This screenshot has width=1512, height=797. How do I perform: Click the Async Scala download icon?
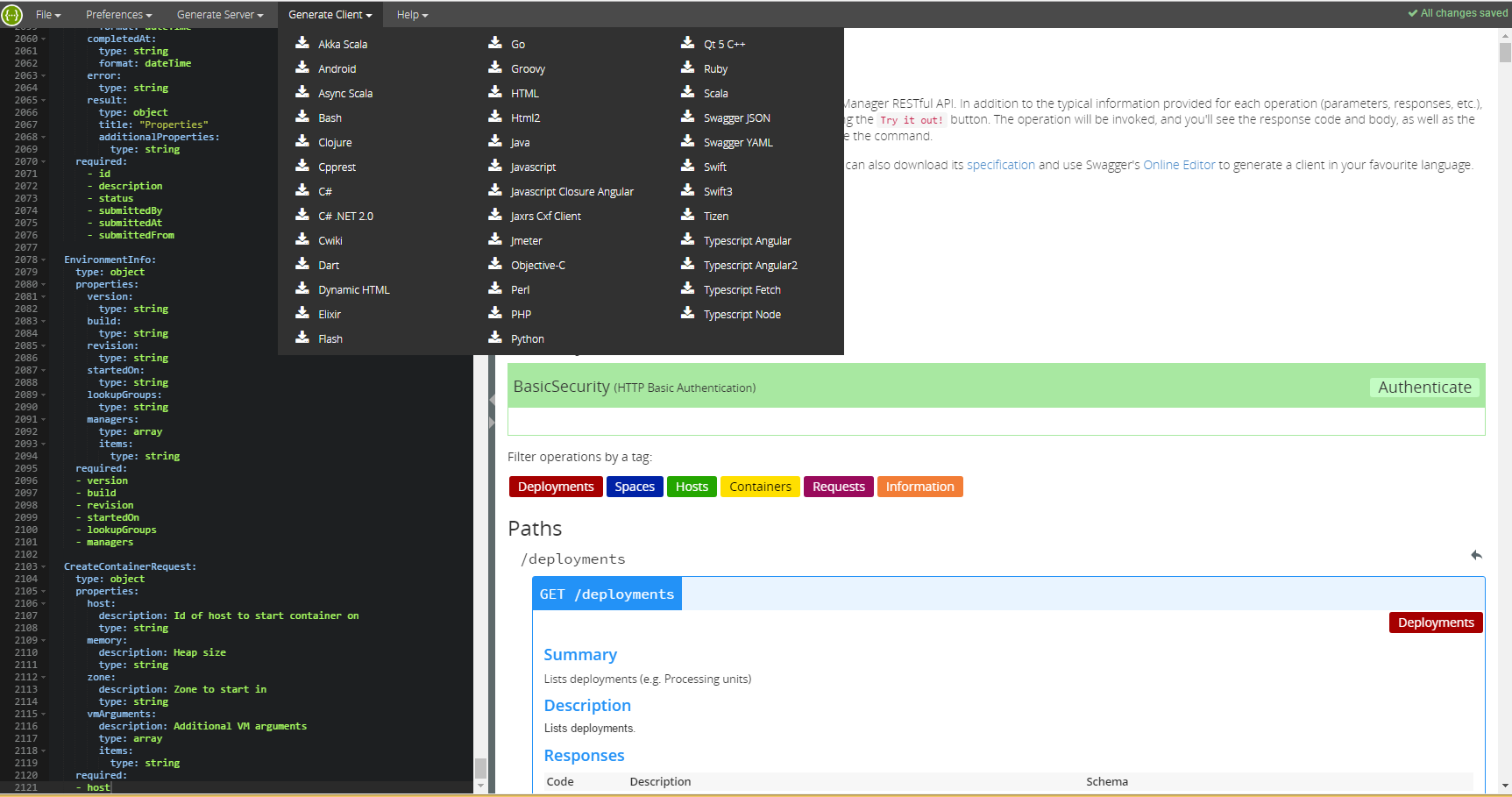coord(302,92)
